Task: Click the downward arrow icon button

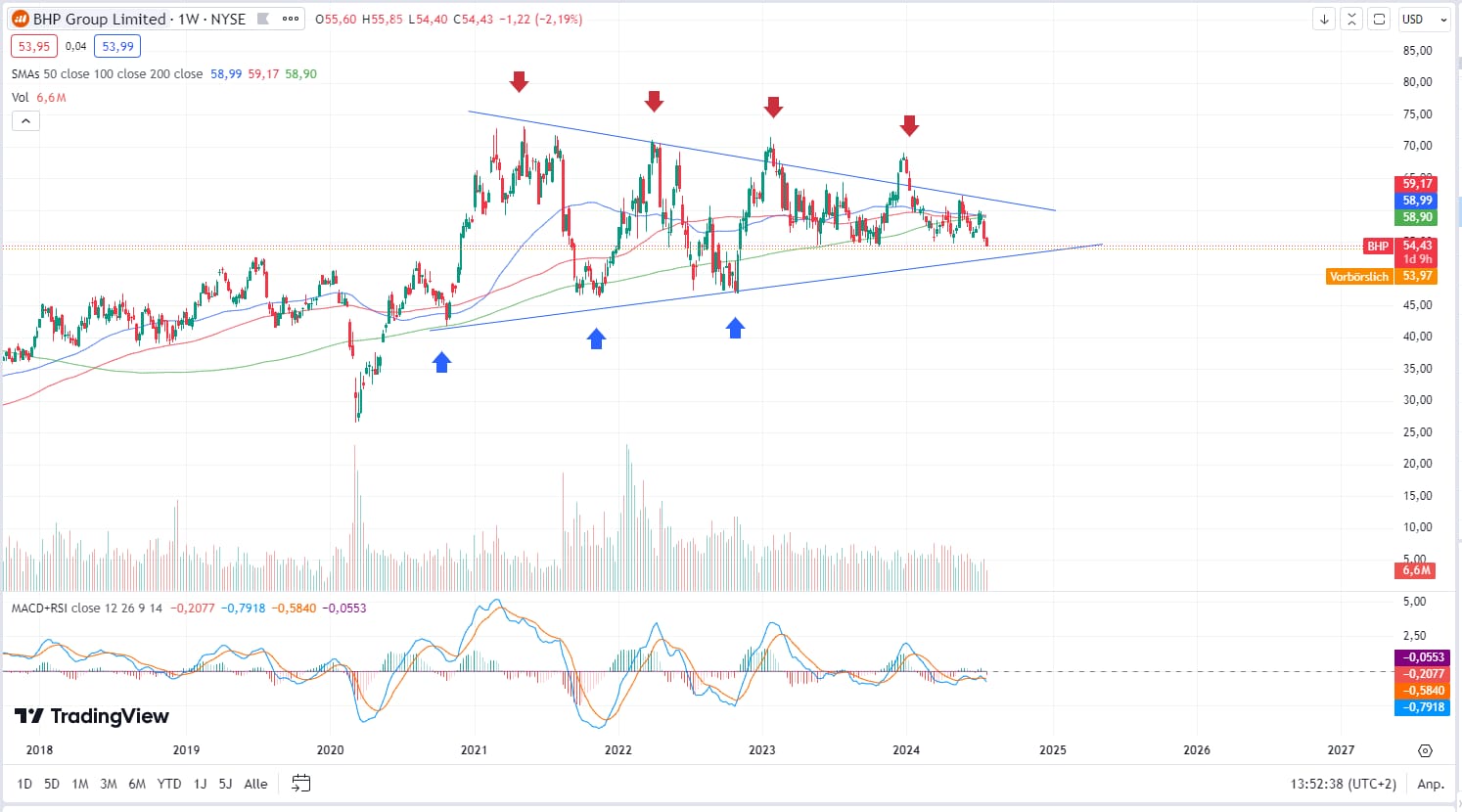Action: (1324, 19)
